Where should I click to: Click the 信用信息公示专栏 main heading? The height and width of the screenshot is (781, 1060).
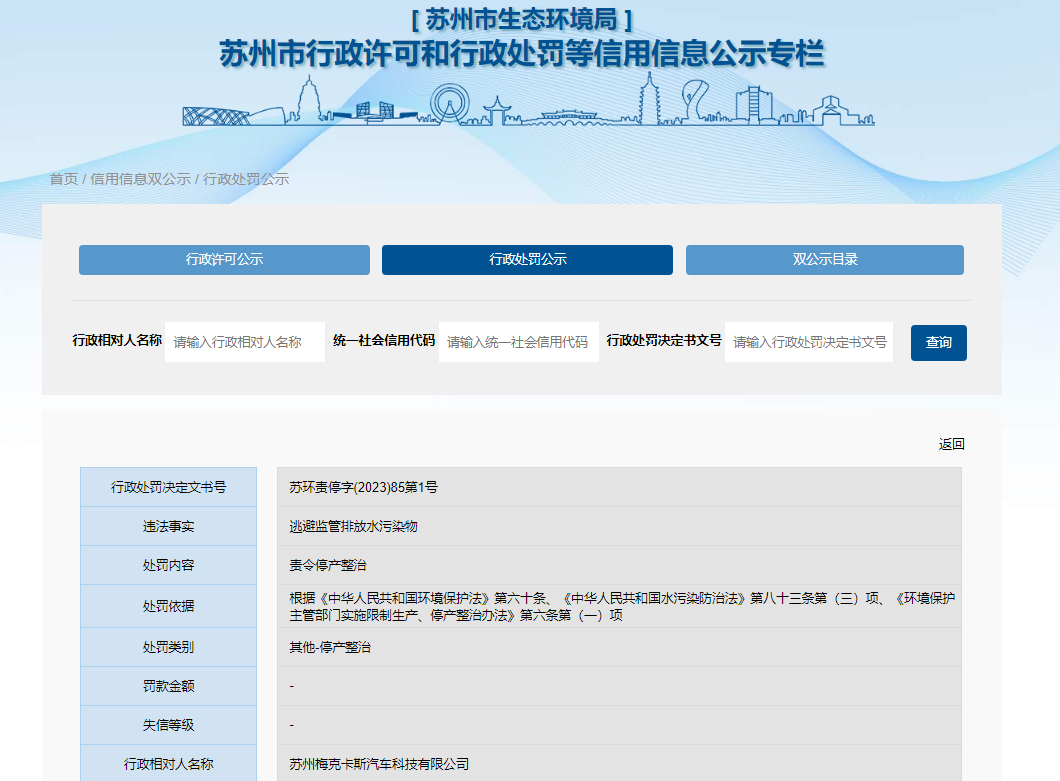pos(521,54)
